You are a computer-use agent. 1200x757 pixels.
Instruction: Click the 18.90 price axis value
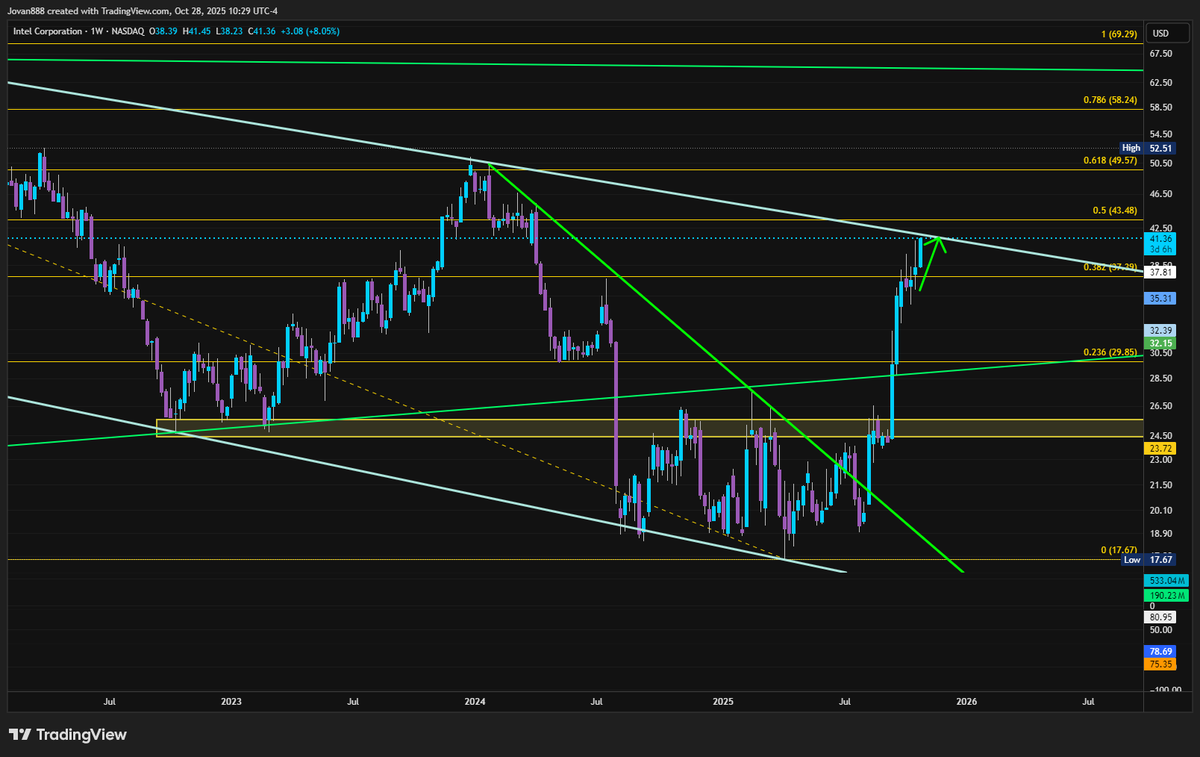click(x=1161, y=533)
